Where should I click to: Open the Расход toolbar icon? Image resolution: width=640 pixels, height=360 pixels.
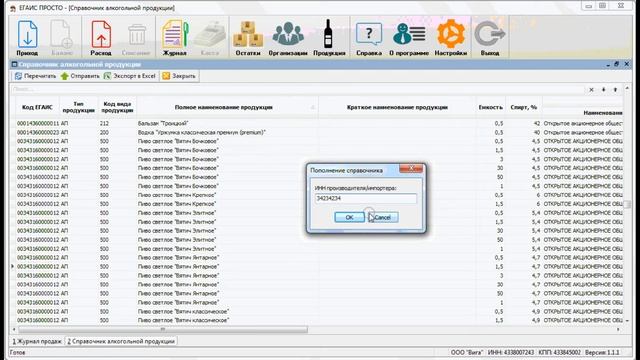point(101,38)
